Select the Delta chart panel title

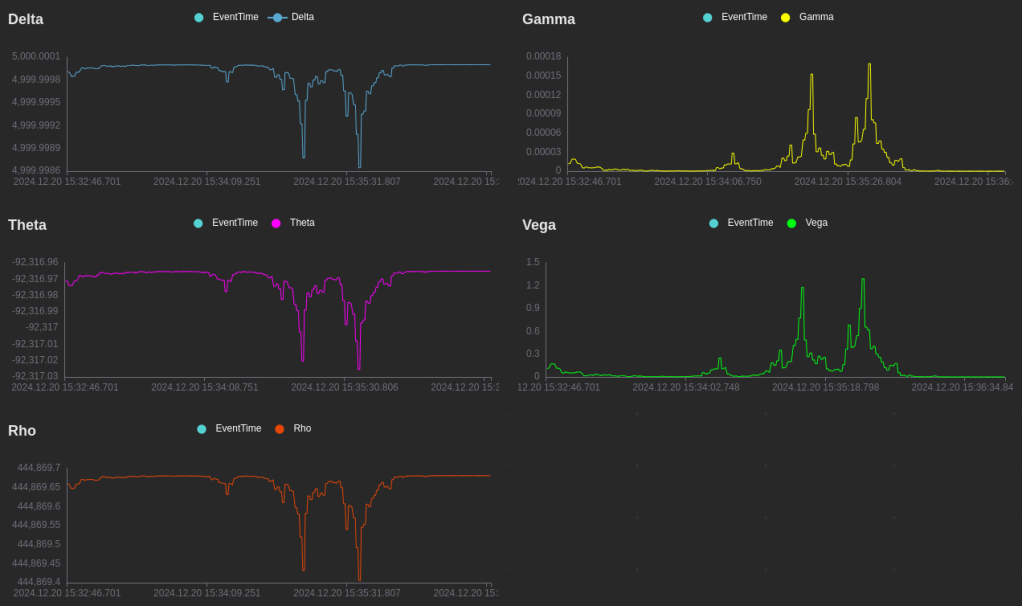coord(26,19)
